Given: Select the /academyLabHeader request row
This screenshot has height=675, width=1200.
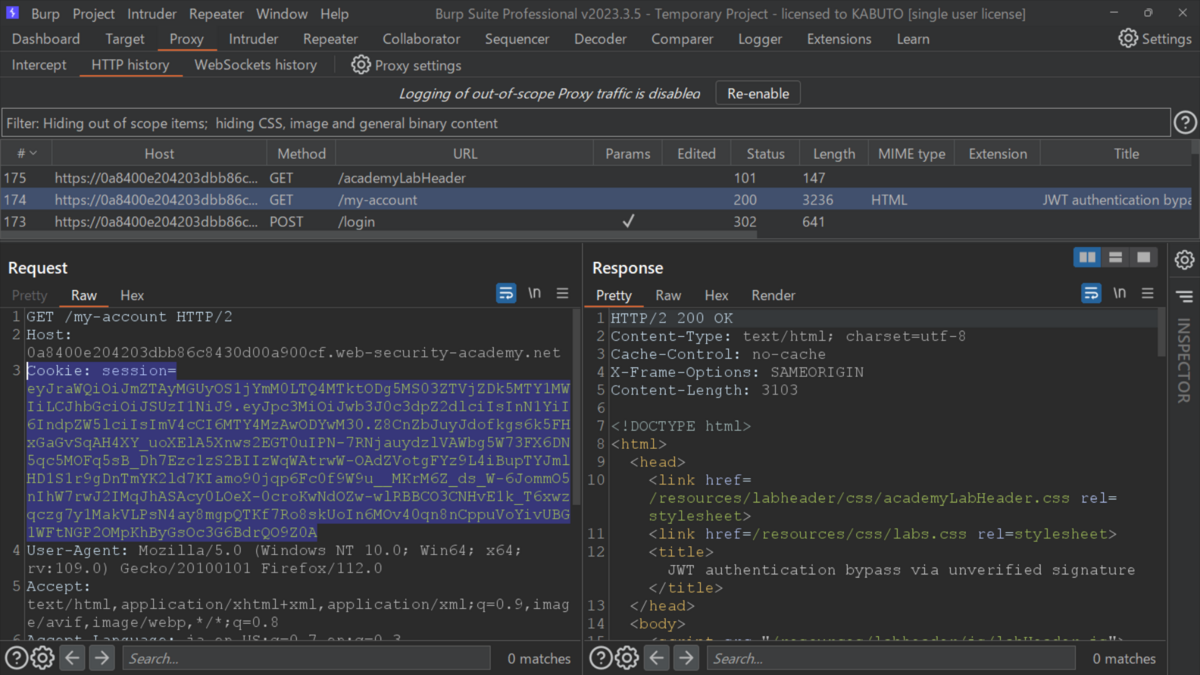Looking at the screenshot, I should click(x=596, y=178).
